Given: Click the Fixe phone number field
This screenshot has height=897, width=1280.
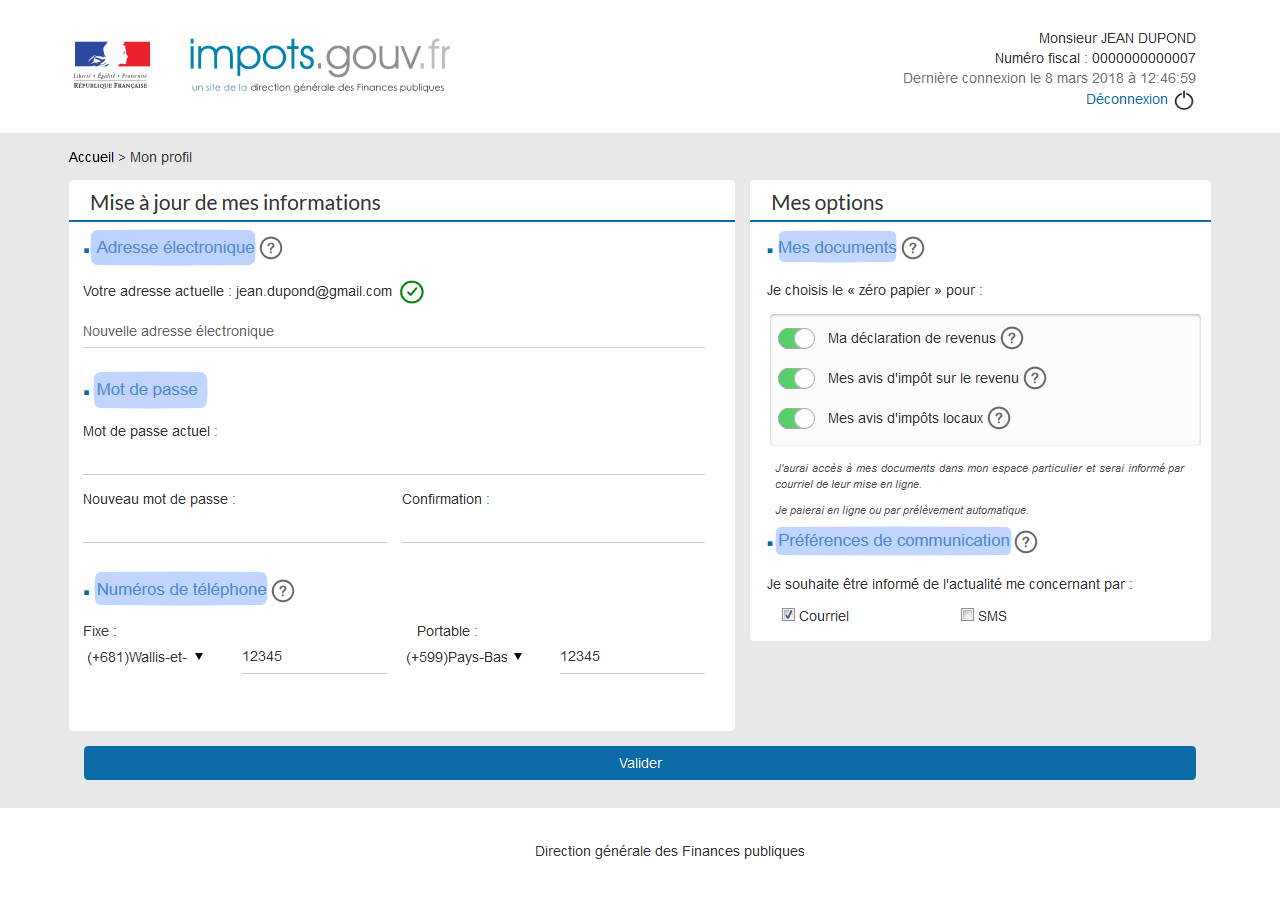Looking at the screenshot, I should [314, 657].
